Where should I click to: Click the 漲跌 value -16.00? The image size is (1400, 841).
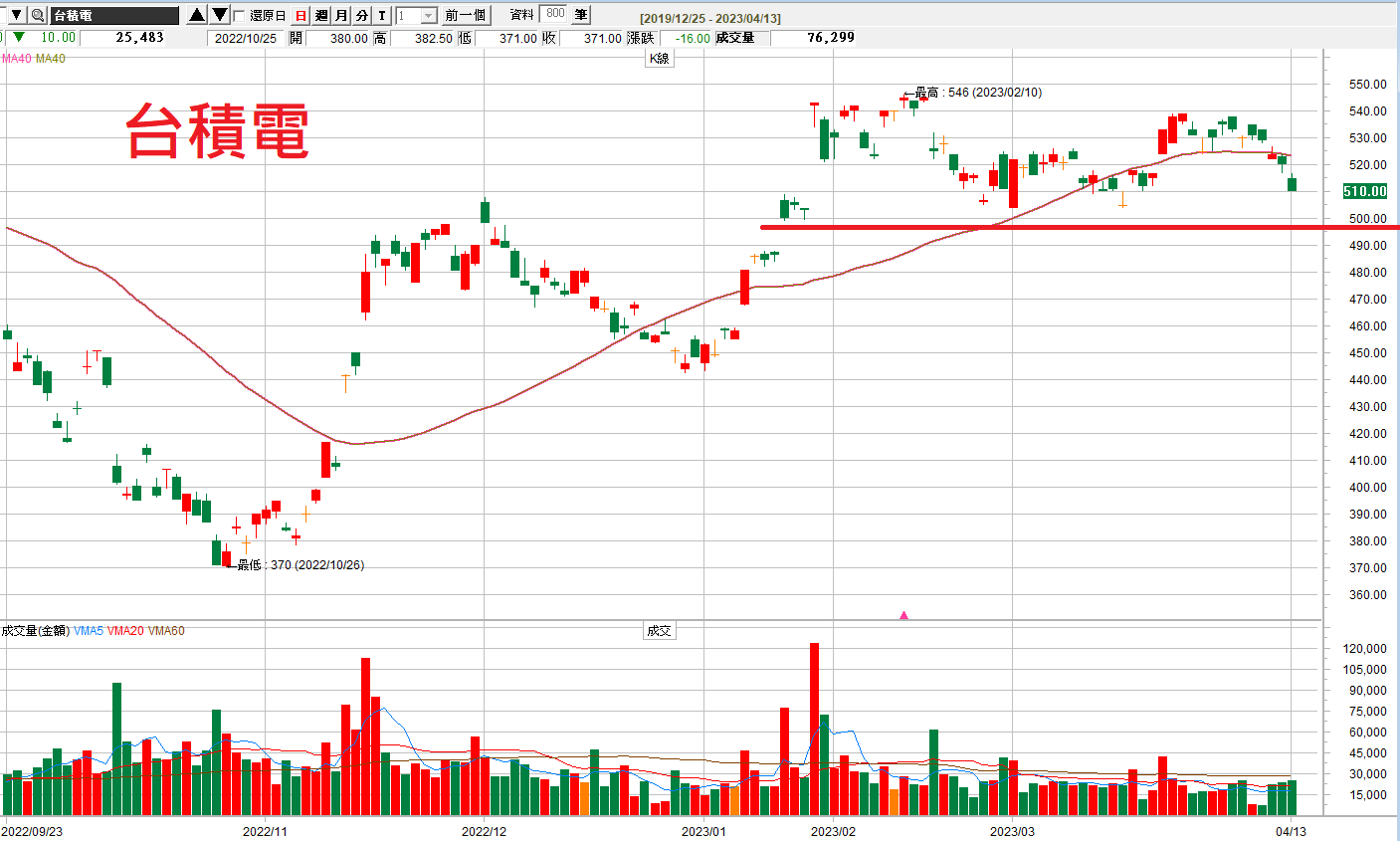coord(692,38)
